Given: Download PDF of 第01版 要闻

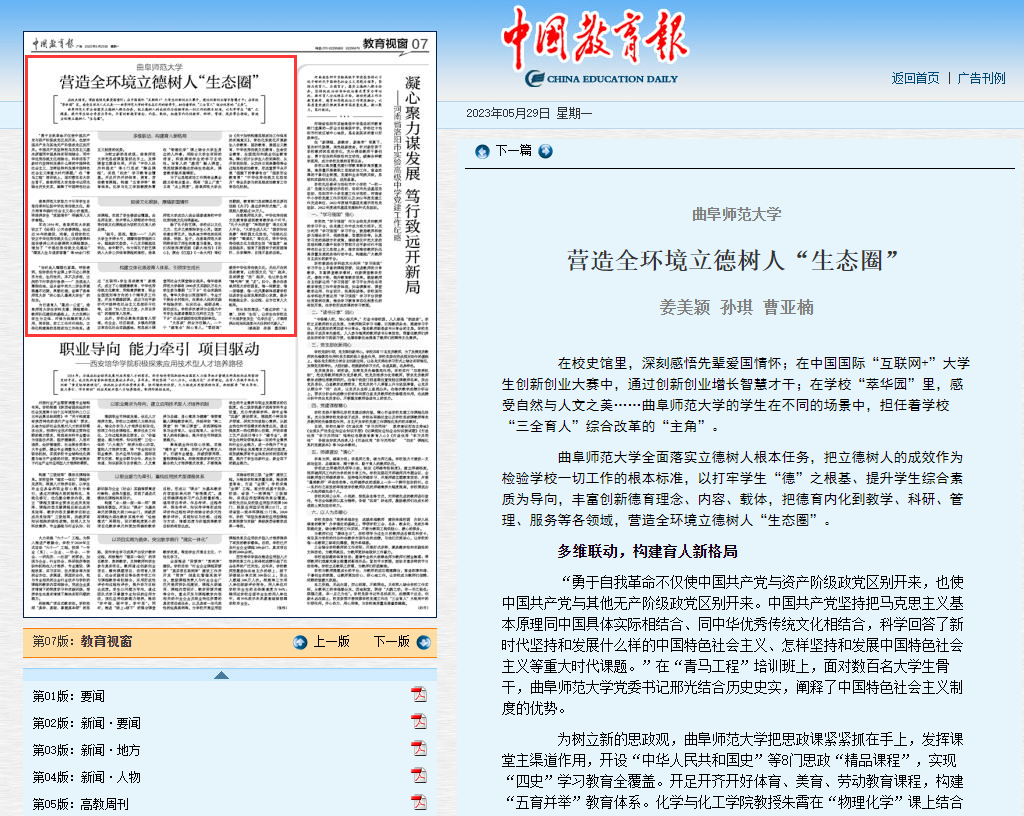Looking at the screenshot, I should pyautogui.click(x=419, y=696).
